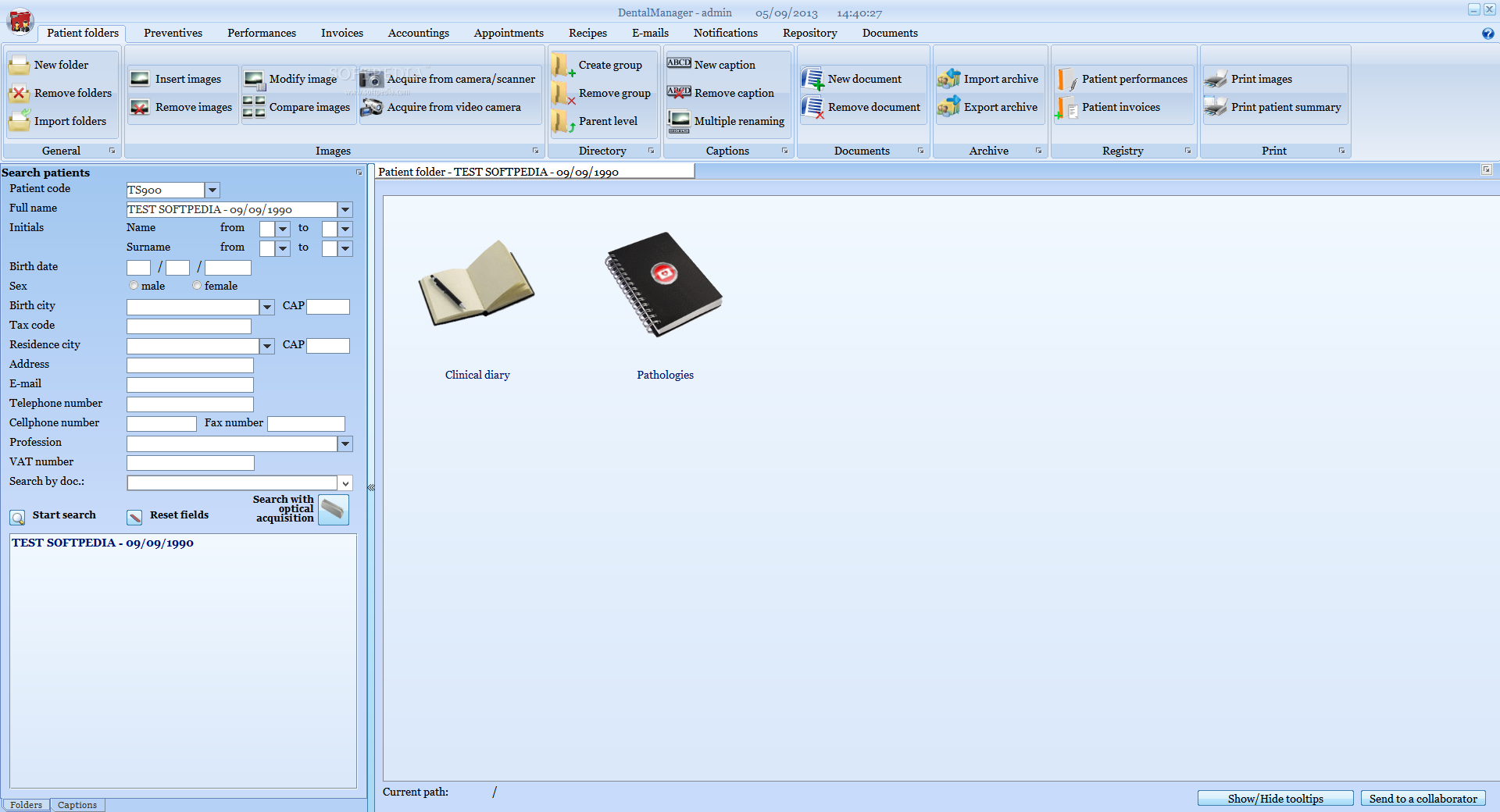The width and height of the screenshot is (1500, 812).
Task: Switch to the Invoices tab
Action: click(x=342, y=33)
